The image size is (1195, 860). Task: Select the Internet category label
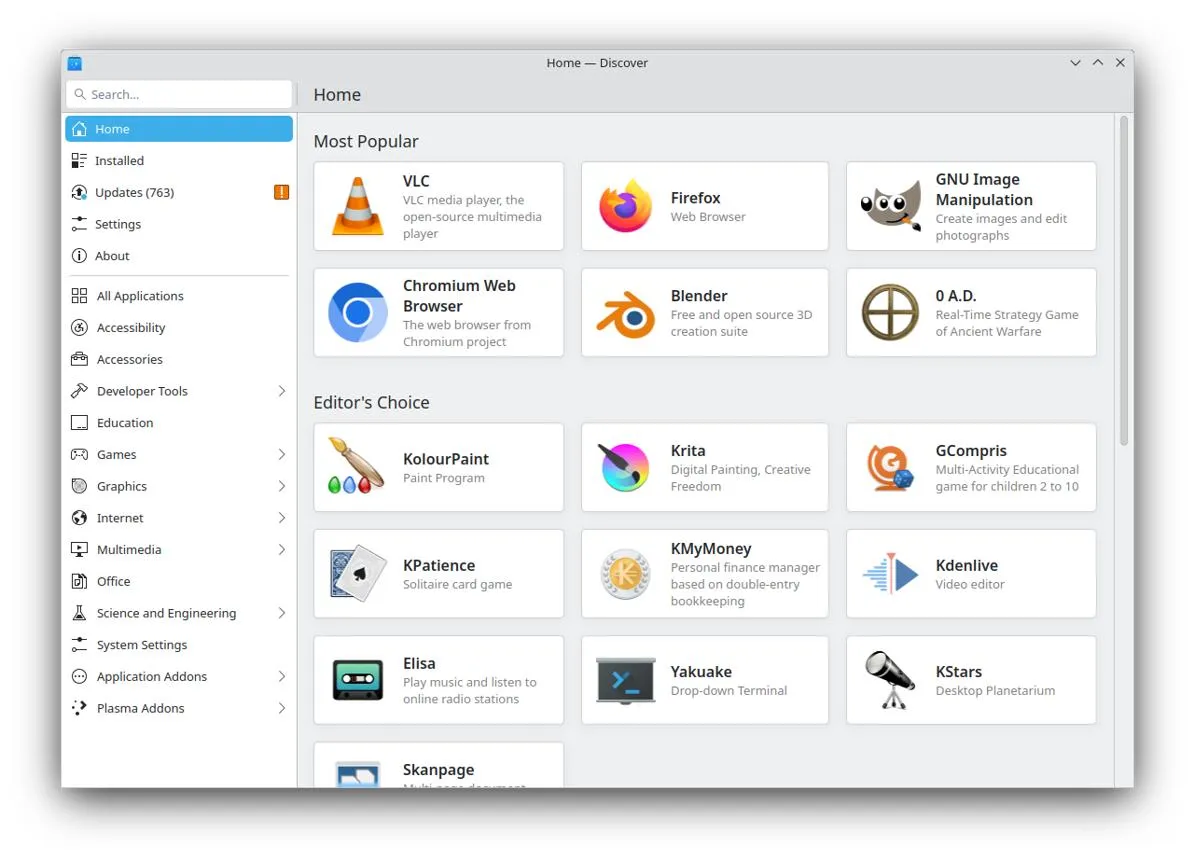(x=120, y=518)
